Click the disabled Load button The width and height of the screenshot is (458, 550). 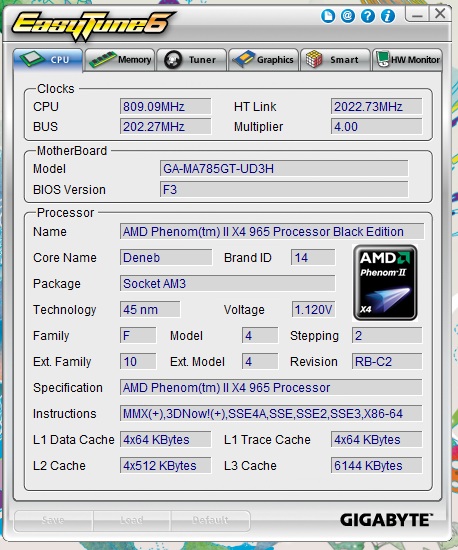tap(132, 520)
